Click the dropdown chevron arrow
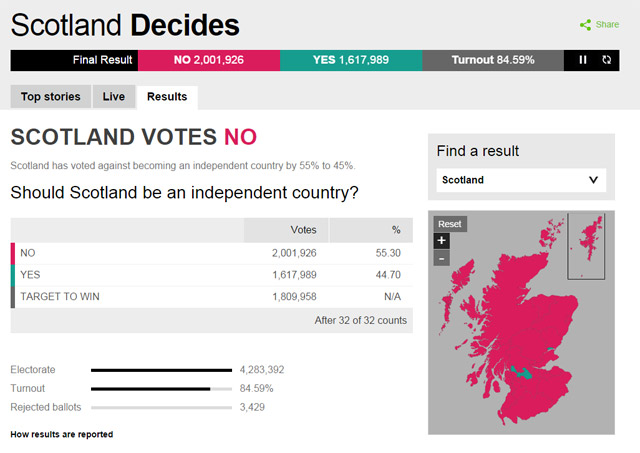Viewport: 640px width, 453px height. pyautogui.click(x=593, y=180)
